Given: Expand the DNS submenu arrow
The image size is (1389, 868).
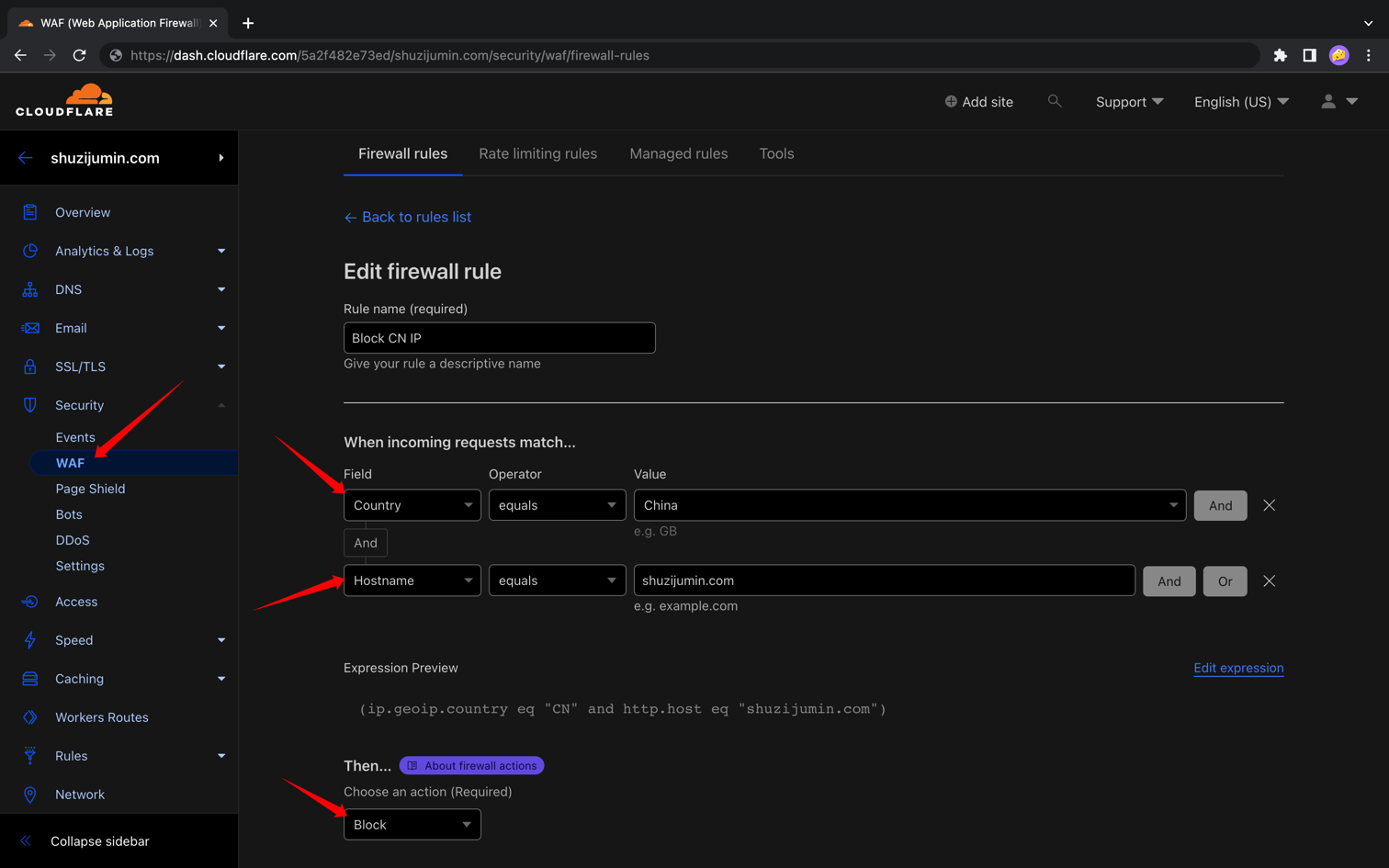Looking at the screenshot, I should click(221, 289).
